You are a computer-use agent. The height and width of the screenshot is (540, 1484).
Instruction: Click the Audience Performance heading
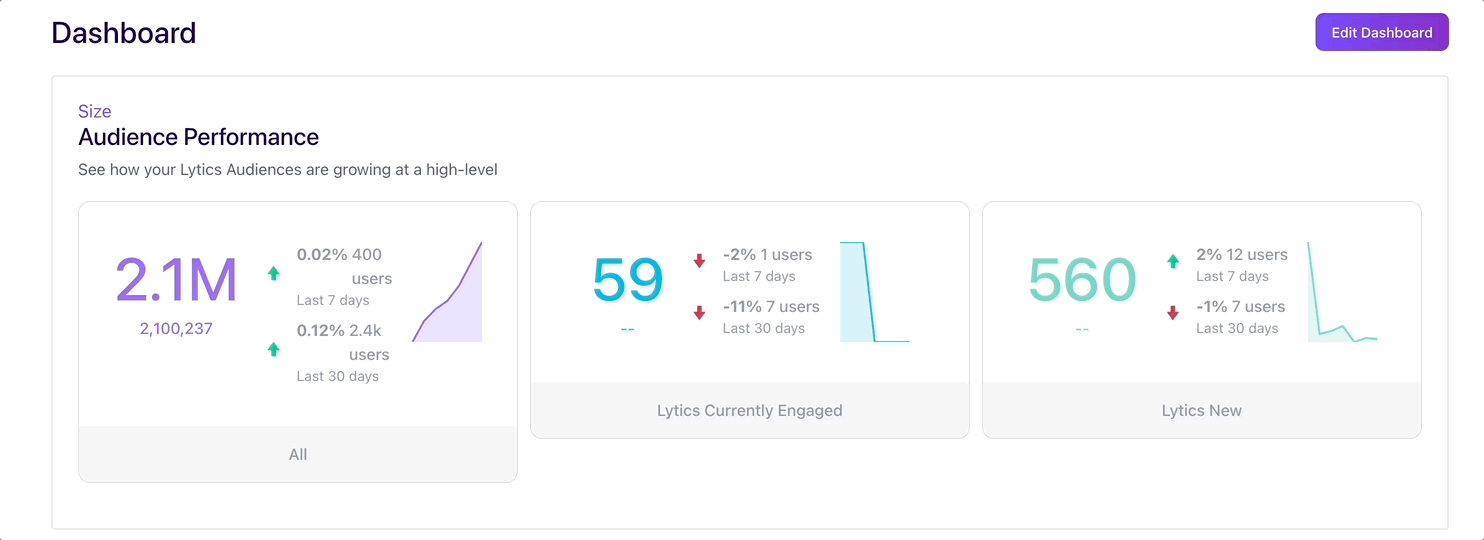(x=199, y=137)
